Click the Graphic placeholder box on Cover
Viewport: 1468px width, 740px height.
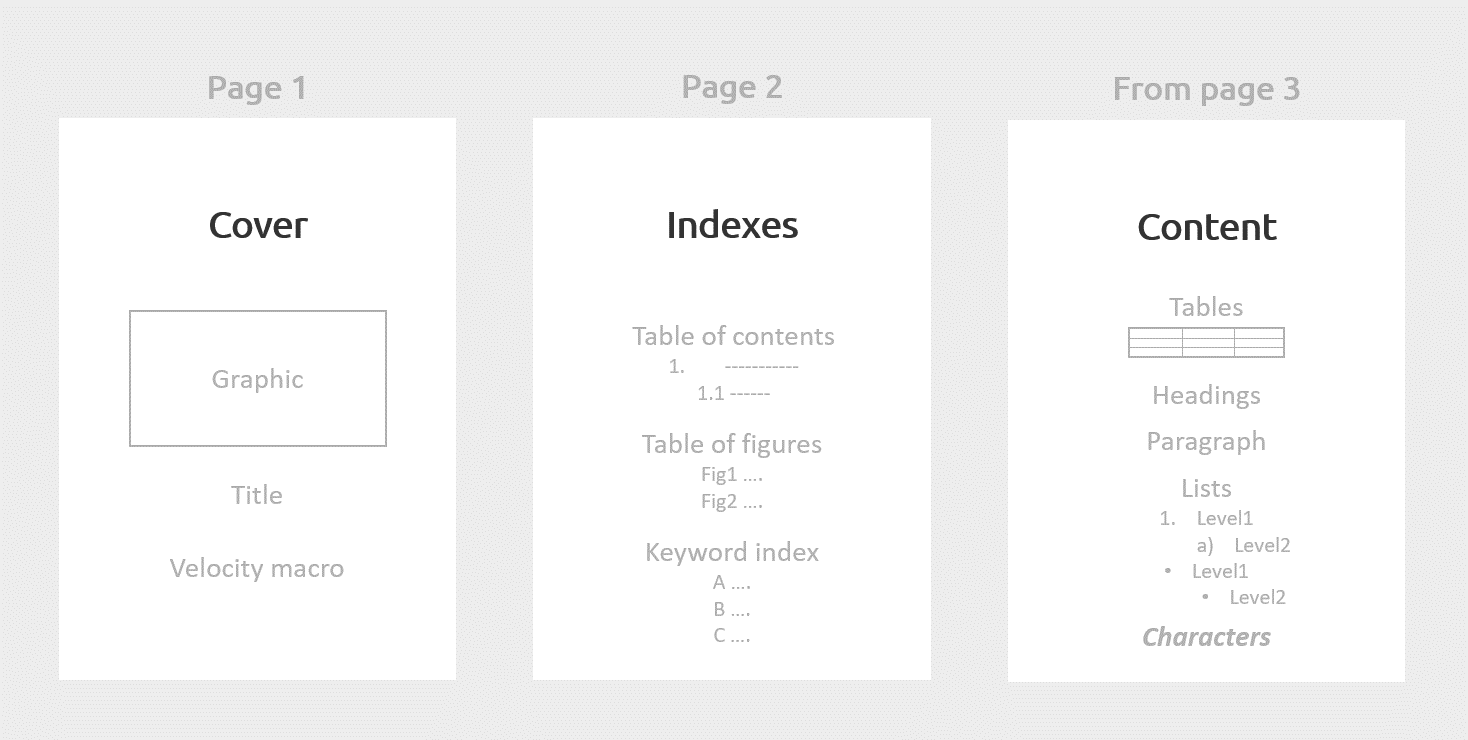(x=257, y=378)
